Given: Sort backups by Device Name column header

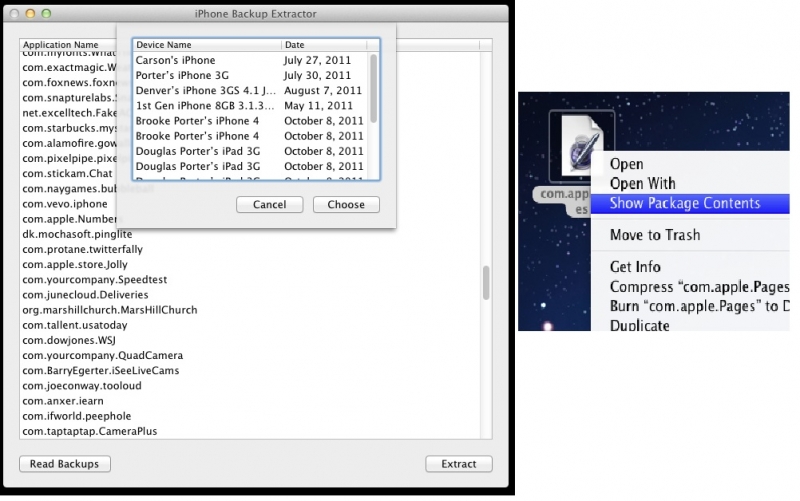Looking at the screenshot, I should tap(207, 45).
